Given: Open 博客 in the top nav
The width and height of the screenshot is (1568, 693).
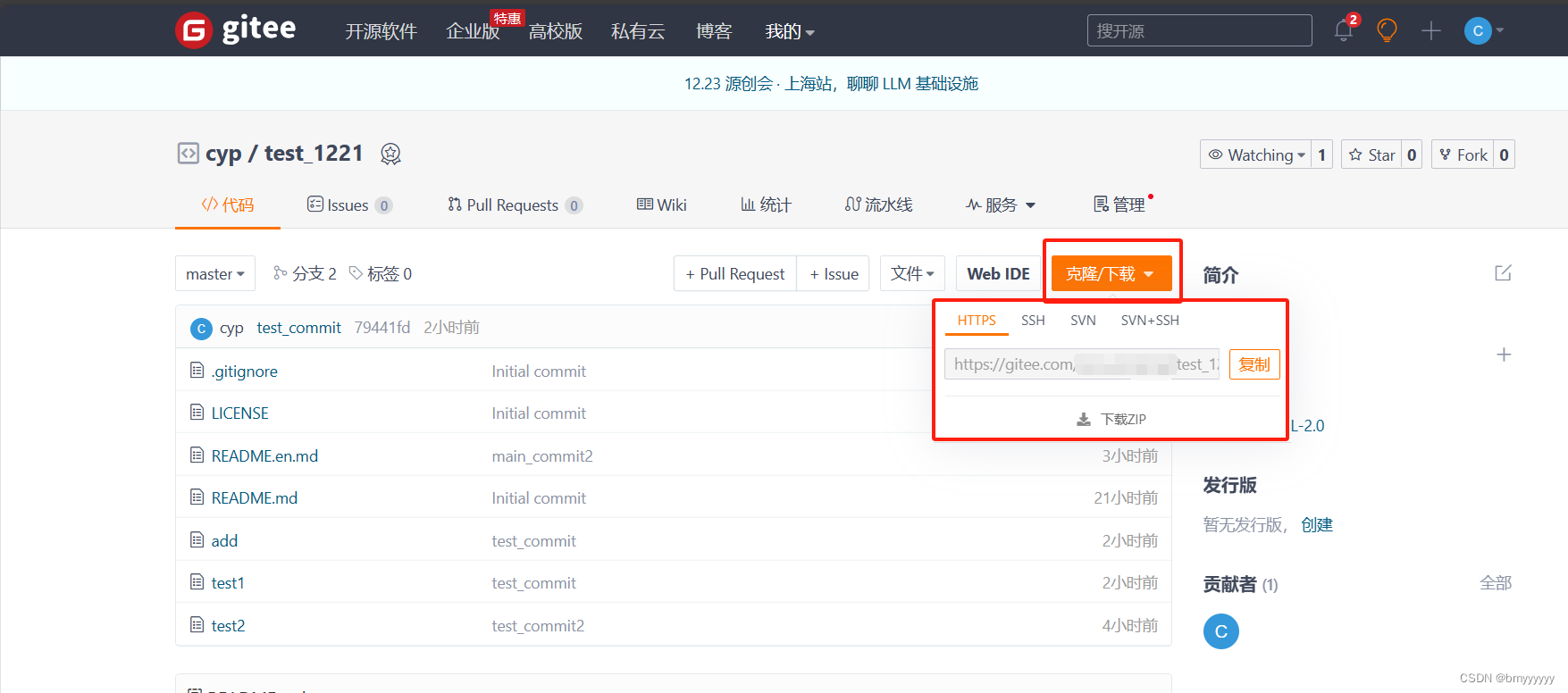Looking at the screenshot, I should tap(714, 31).
